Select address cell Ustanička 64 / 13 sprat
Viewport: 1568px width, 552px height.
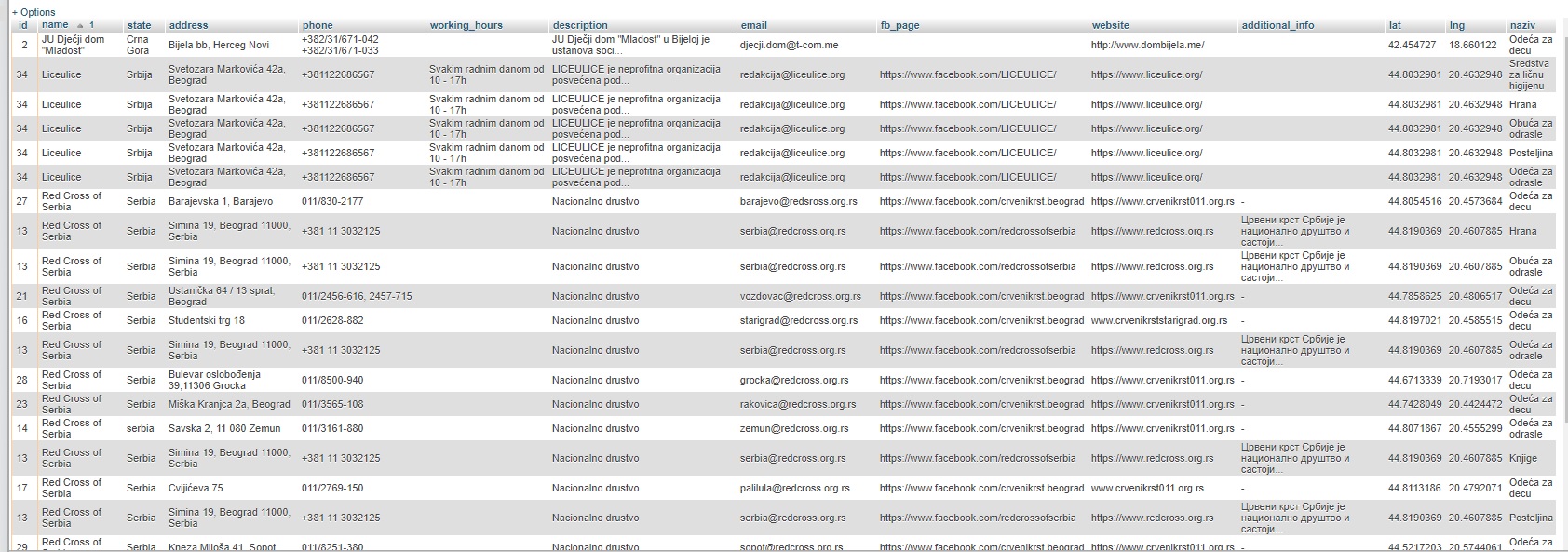[x=222, y=296]
